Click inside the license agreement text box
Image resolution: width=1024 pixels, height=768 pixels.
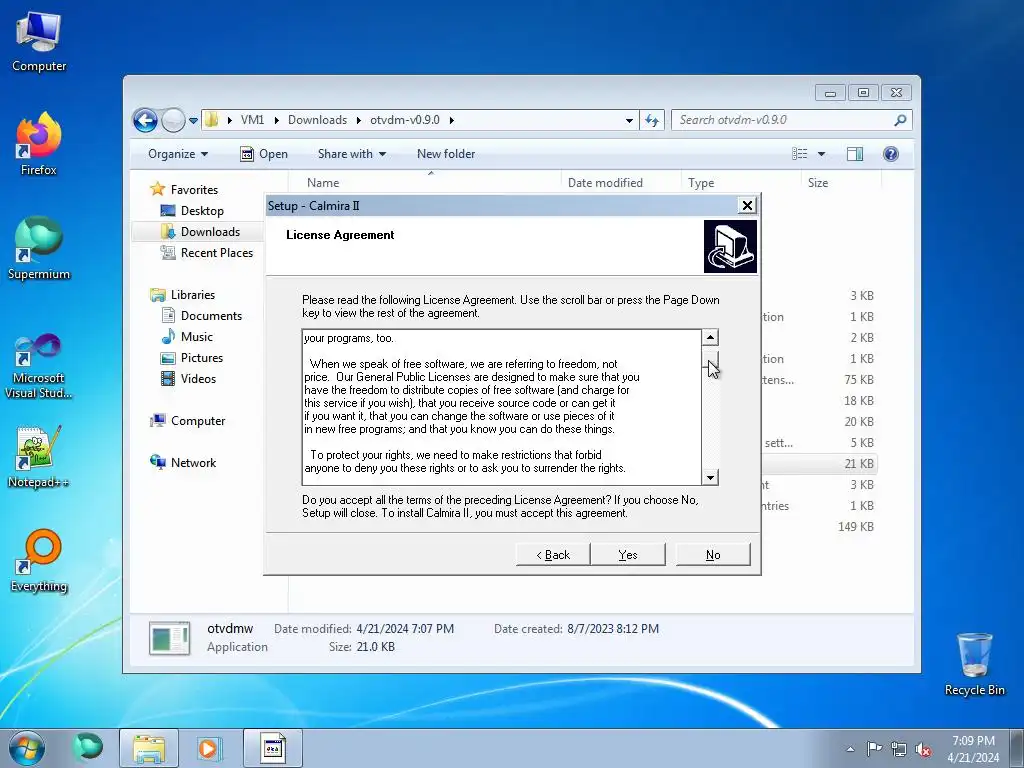(502, 408)
